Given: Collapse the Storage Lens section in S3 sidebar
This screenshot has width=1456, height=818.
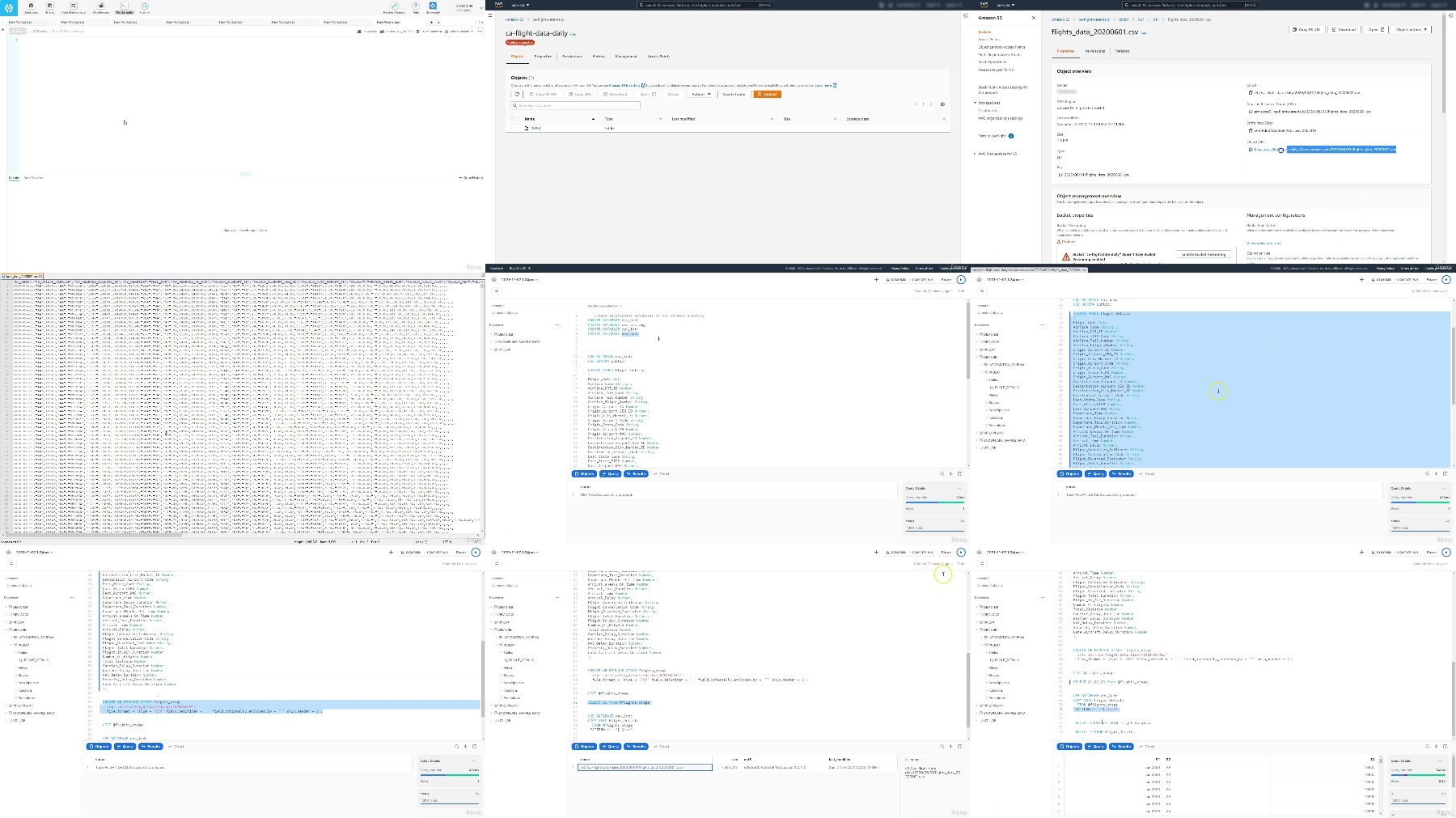Looking at the screenshot, I should pos(975,103).
